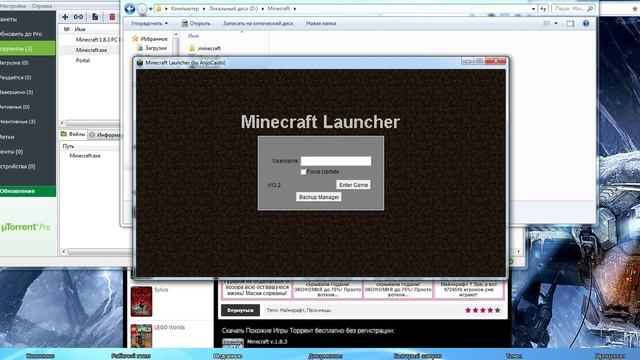Switch to the Информация tab in uTorrent
This screenshot has height=360, width=640.
coord(104,135)
